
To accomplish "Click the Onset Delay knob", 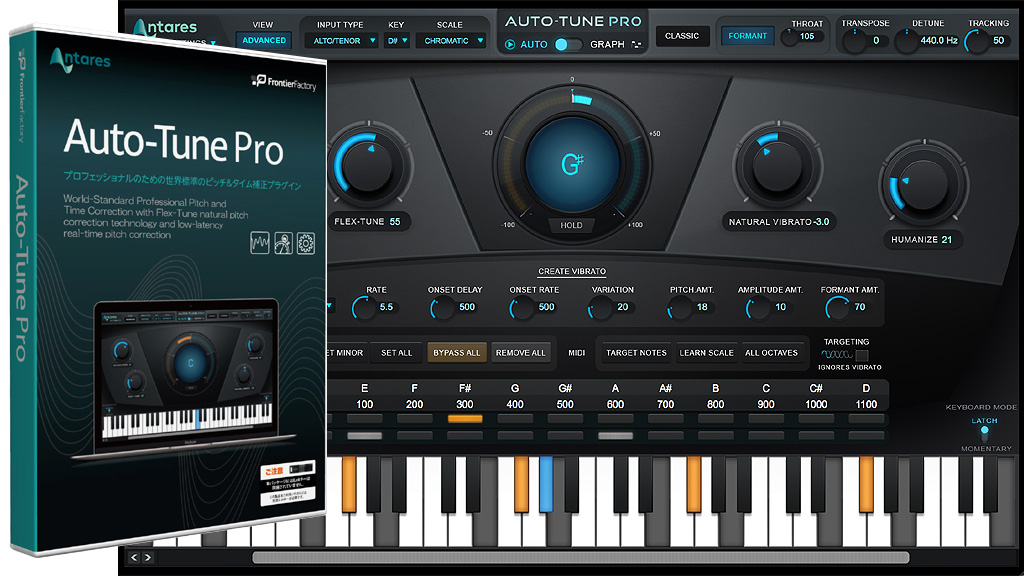I will tap(443, 308).
